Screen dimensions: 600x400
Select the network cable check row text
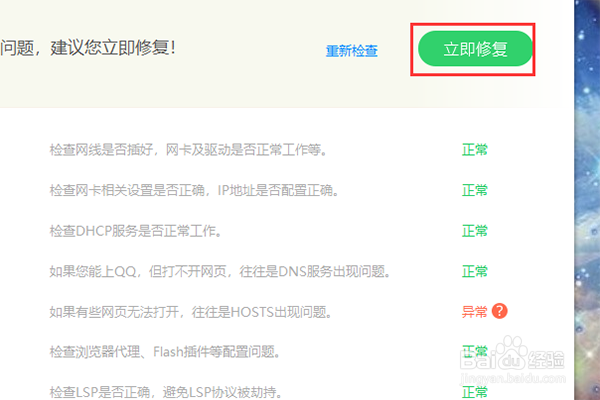point(188,150)
